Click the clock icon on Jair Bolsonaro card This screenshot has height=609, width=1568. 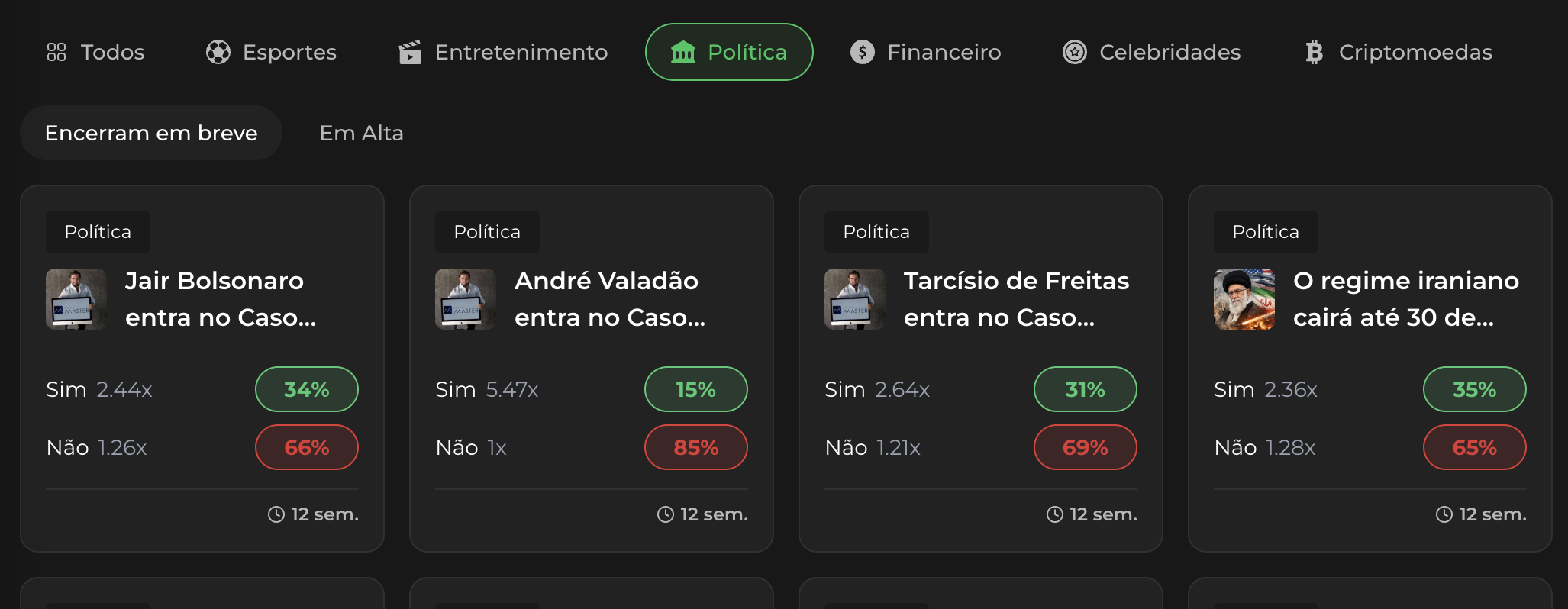pos(276,514)
